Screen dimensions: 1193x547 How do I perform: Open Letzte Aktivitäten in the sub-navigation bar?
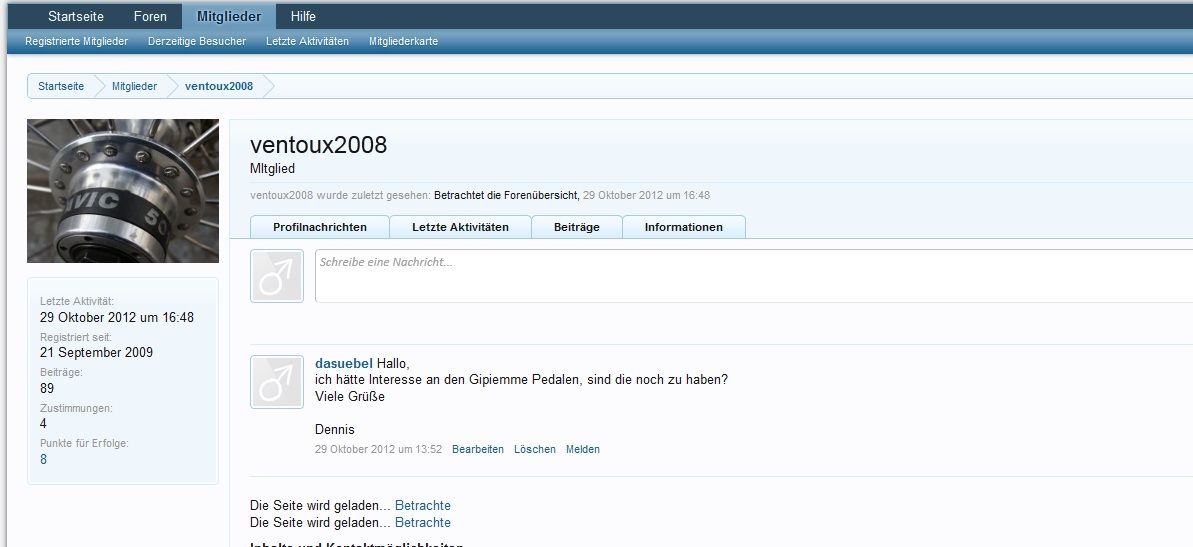(307, 41)
